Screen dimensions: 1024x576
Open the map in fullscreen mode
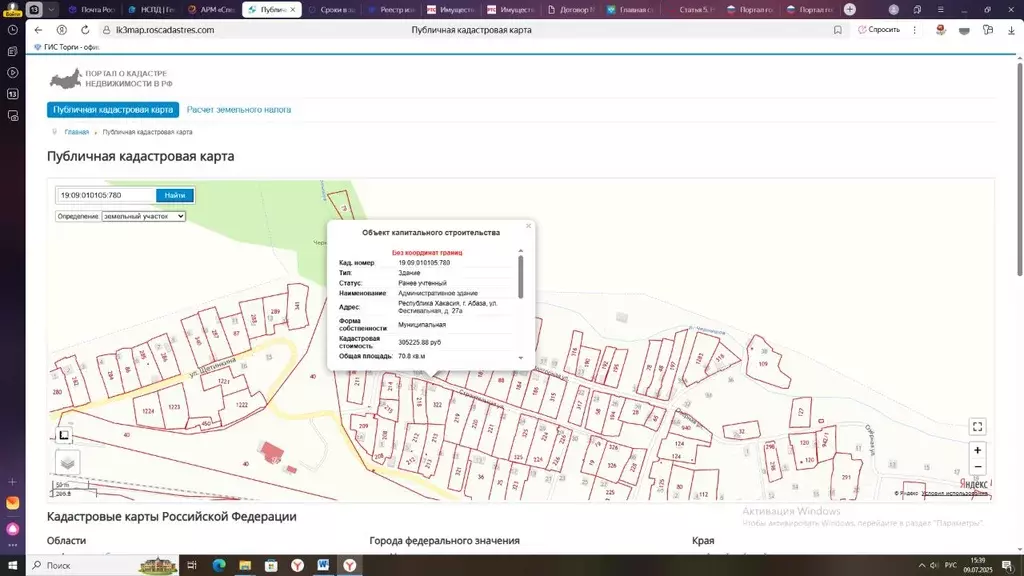tap(977, 426)
